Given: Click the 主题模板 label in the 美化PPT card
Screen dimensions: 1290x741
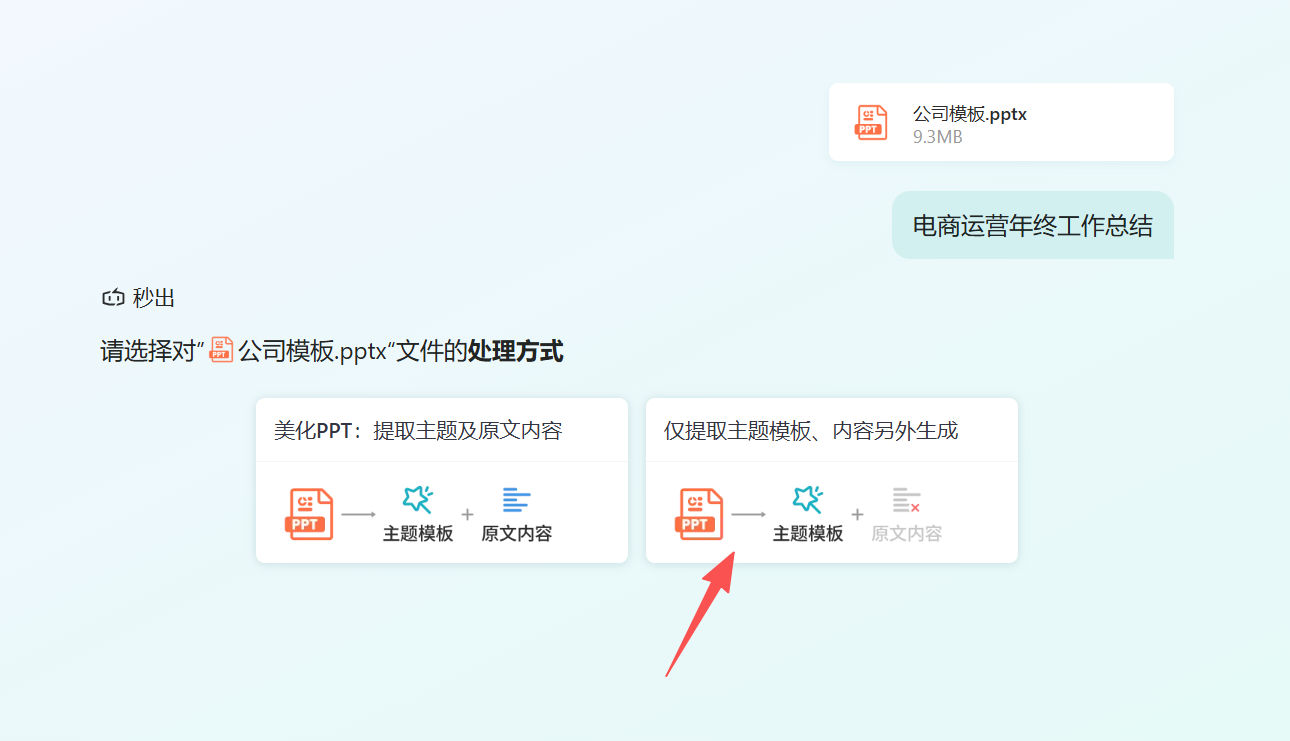Looking at the screenshot, I should tap(418, 534).
